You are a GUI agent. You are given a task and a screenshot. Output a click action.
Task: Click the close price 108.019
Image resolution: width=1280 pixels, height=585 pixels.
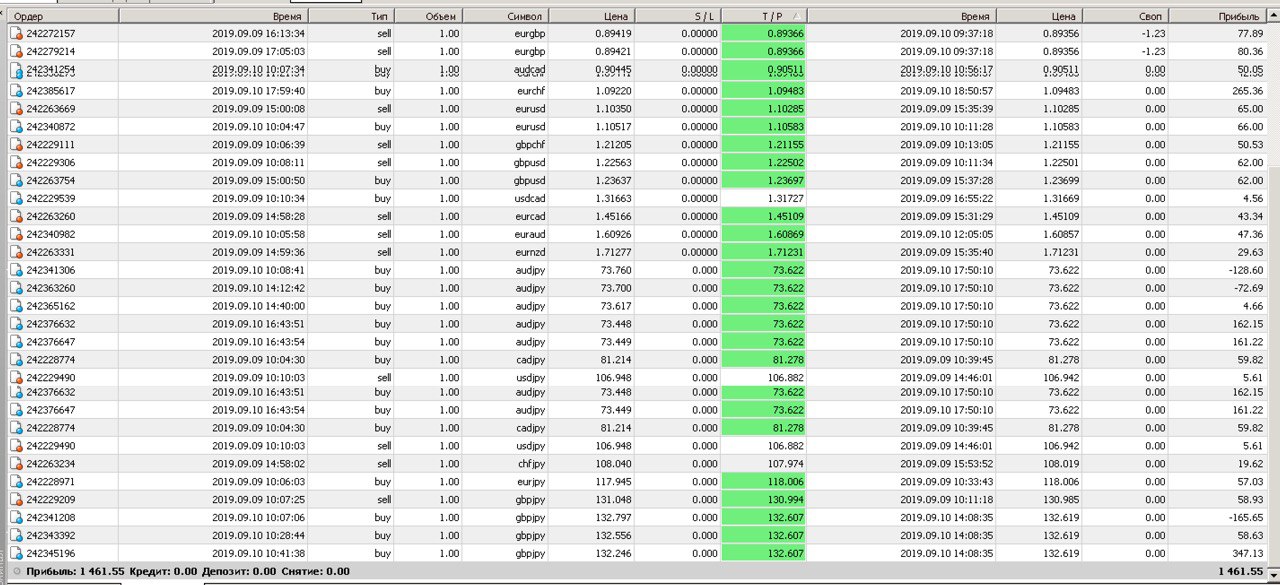pos(1061,464)
